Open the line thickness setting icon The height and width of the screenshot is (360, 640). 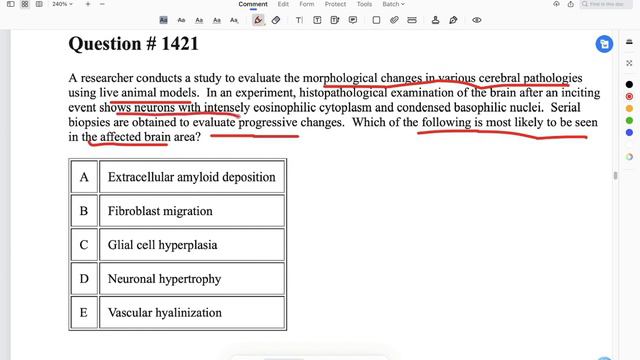point(629,42)
